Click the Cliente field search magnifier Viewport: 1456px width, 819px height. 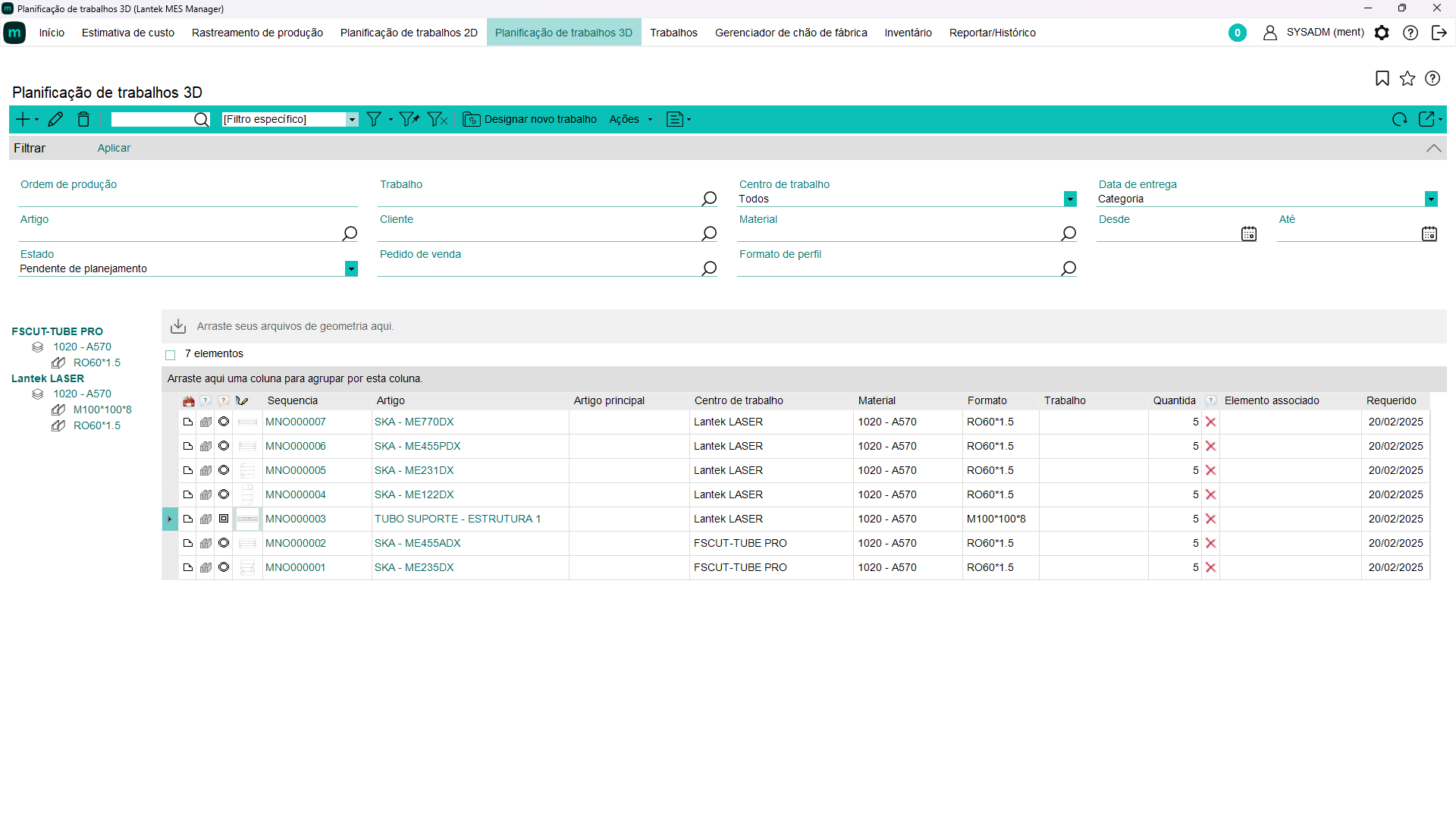click(709, 234)
